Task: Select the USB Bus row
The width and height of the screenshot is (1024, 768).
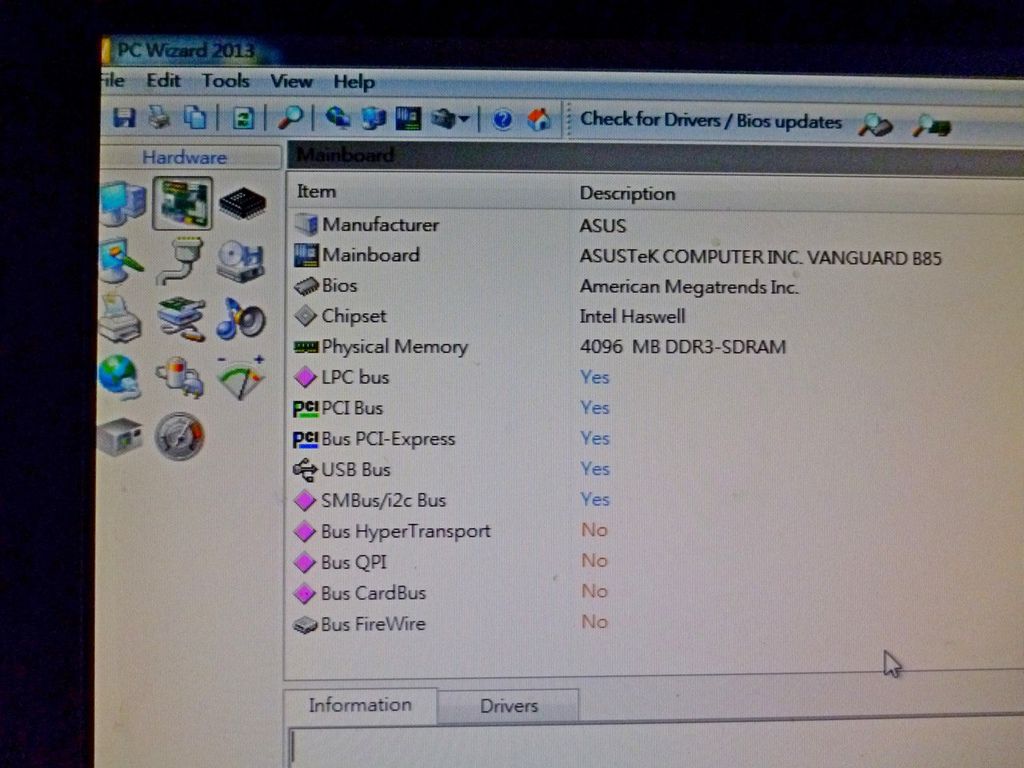Action: pos(656,469)
